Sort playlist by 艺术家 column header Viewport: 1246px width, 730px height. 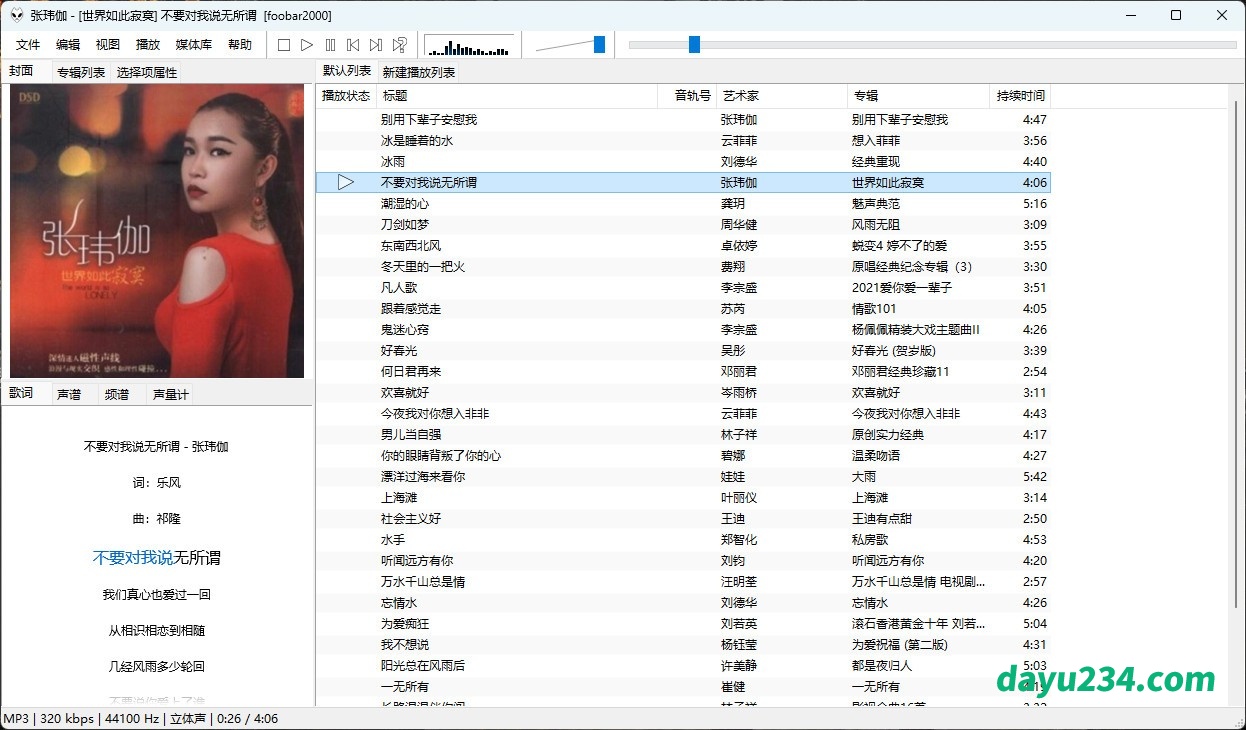click(x=741, y=96)
